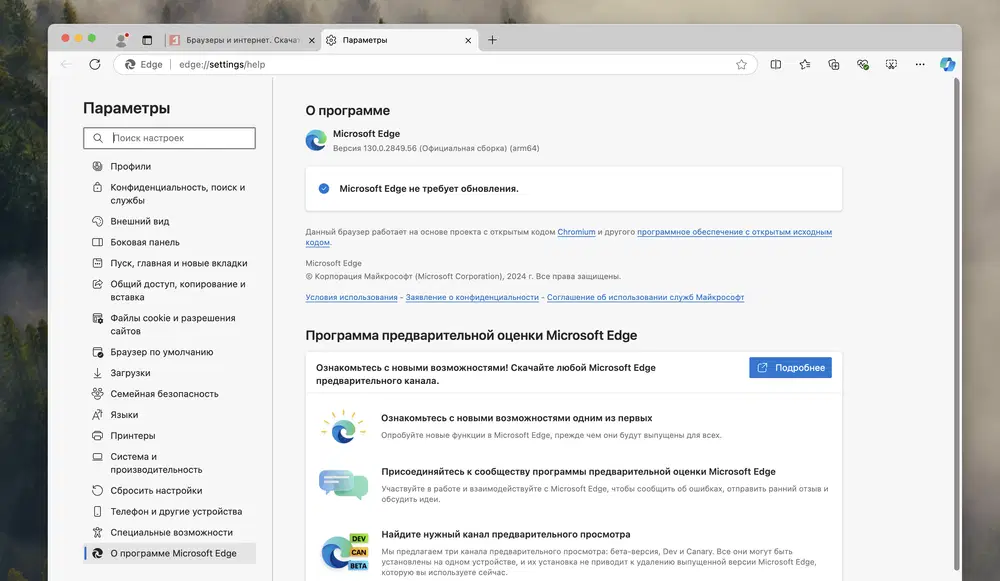Open the Favorites list icon in toolbar
The image size is (1000, 581).
(x=805, y=64)
